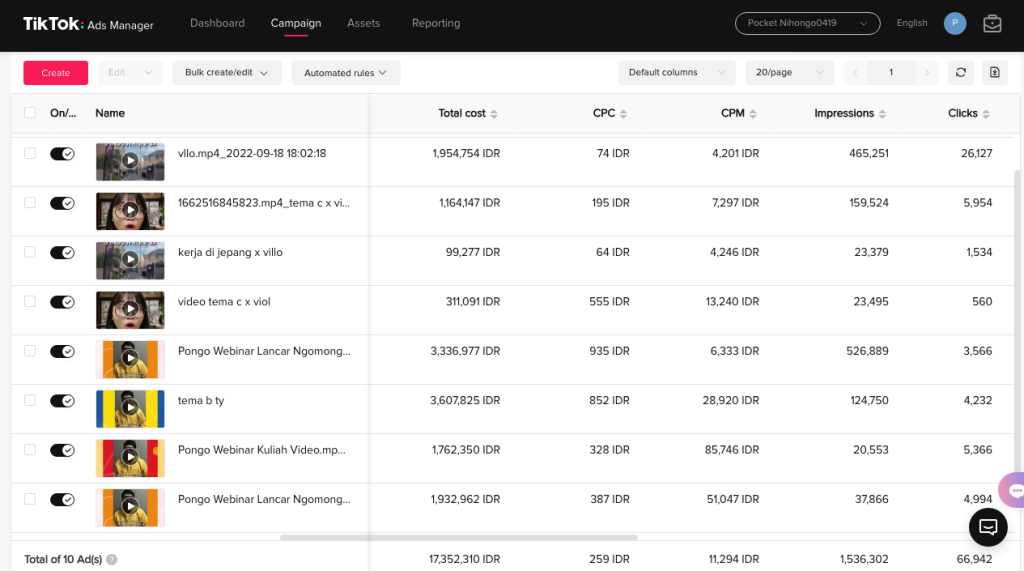
Task: Click the user profile avatar
Action: pyautogui.click(x=955, y=23)
